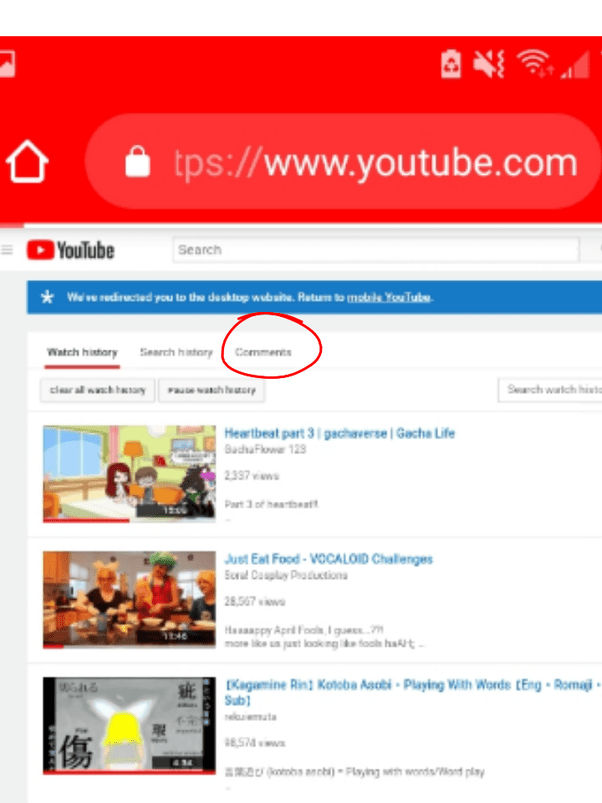602x803 pixels.
Task: Select the Watch history tab
Action: pos(82,352)
